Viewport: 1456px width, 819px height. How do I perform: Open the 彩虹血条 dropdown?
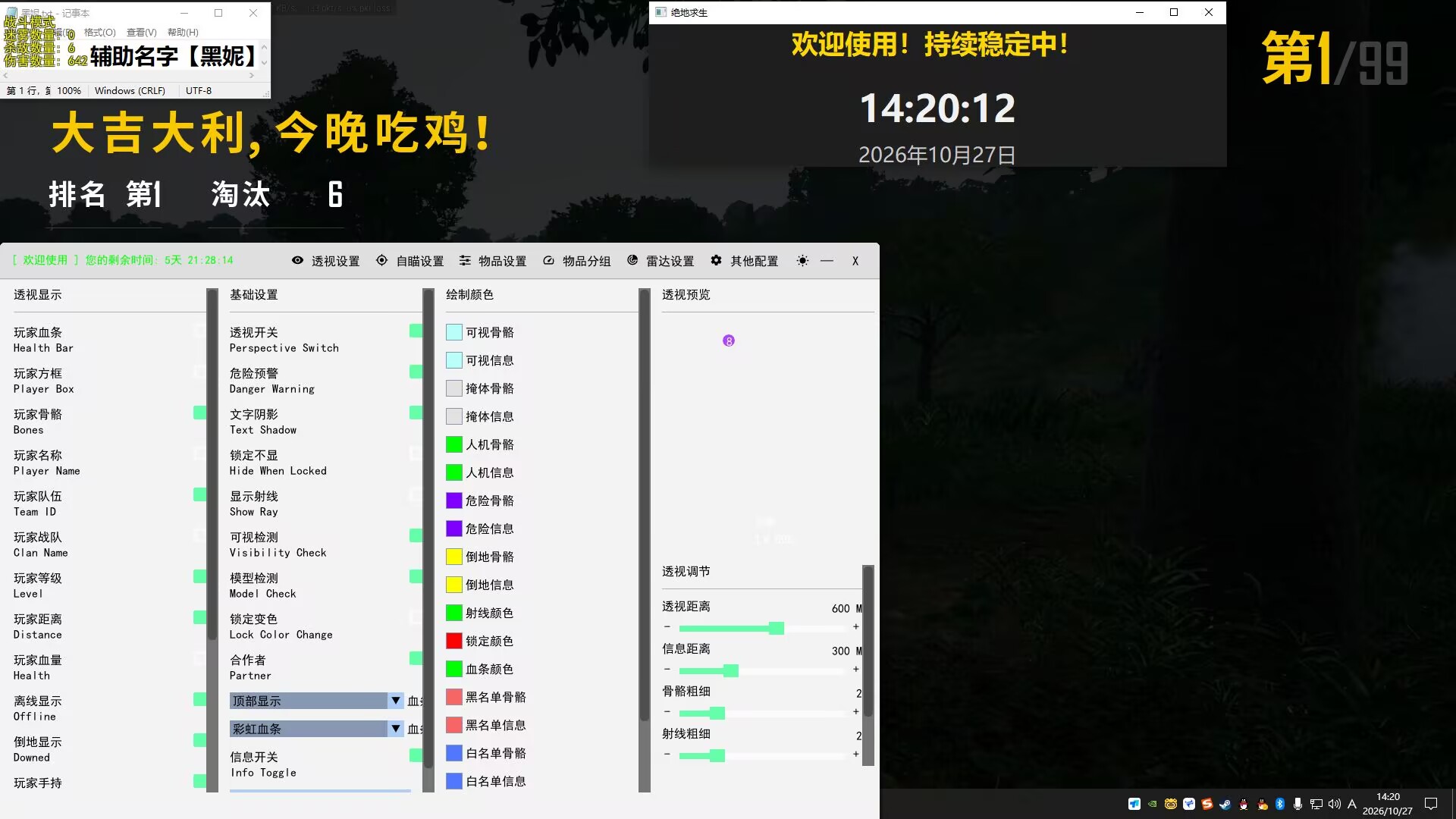[316, 729]
